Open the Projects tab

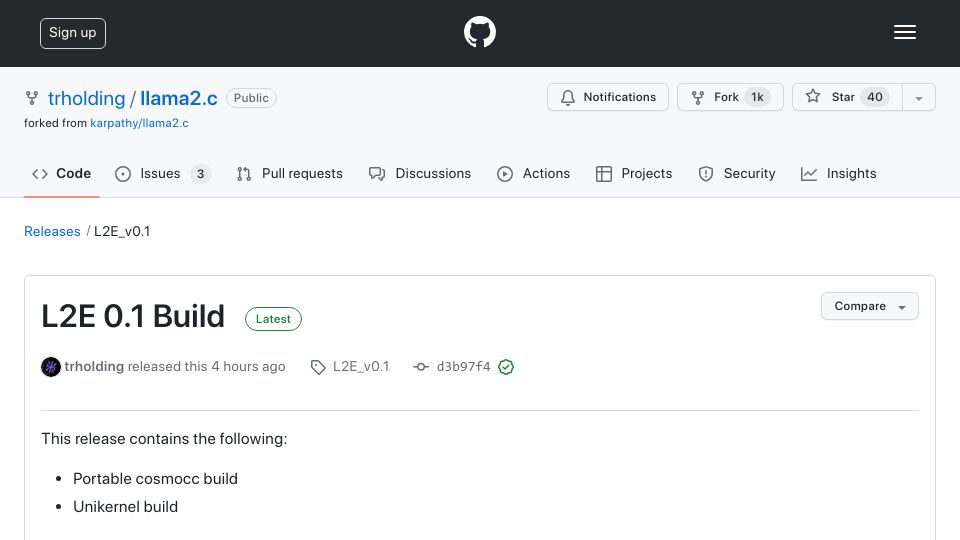[x=634, y=174]
